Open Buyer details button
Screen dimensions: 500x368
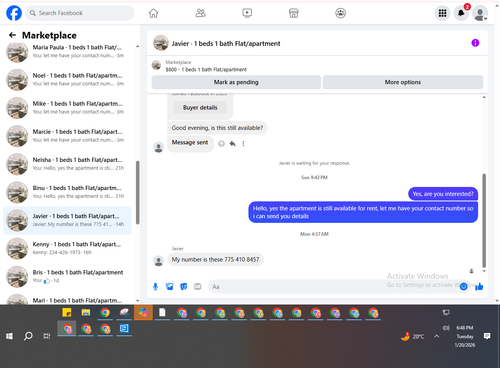[200, 107]
